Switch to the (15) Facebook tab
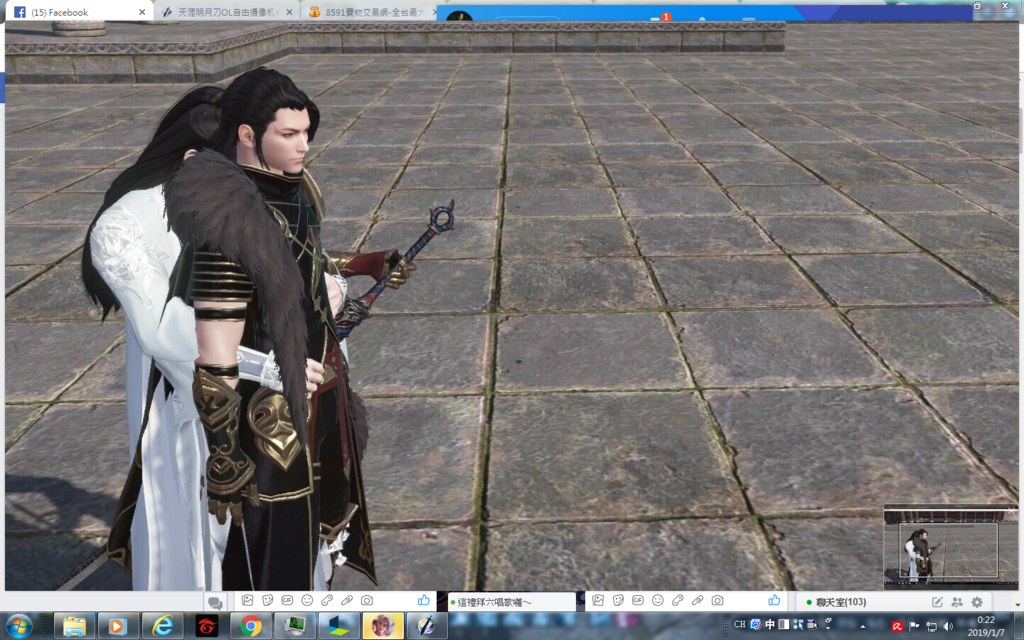1024x640 pixels. coord(78,12)
